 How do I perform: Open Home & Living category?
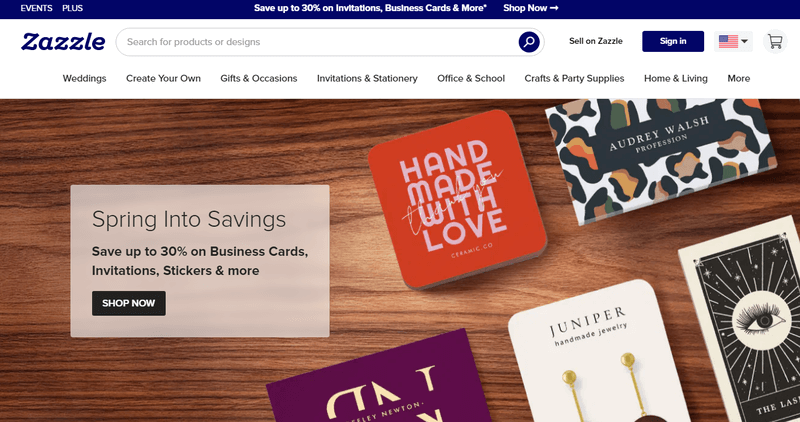coord(676,79)
